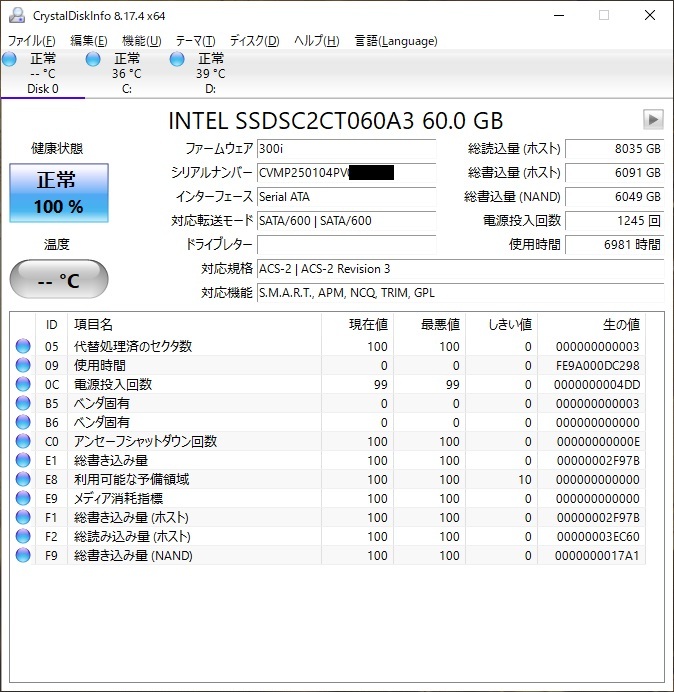Image resolution: width=674 pixels, height=692 pixels.
Task: Click status orb for attribute F2 row
Action: (23, 536)
